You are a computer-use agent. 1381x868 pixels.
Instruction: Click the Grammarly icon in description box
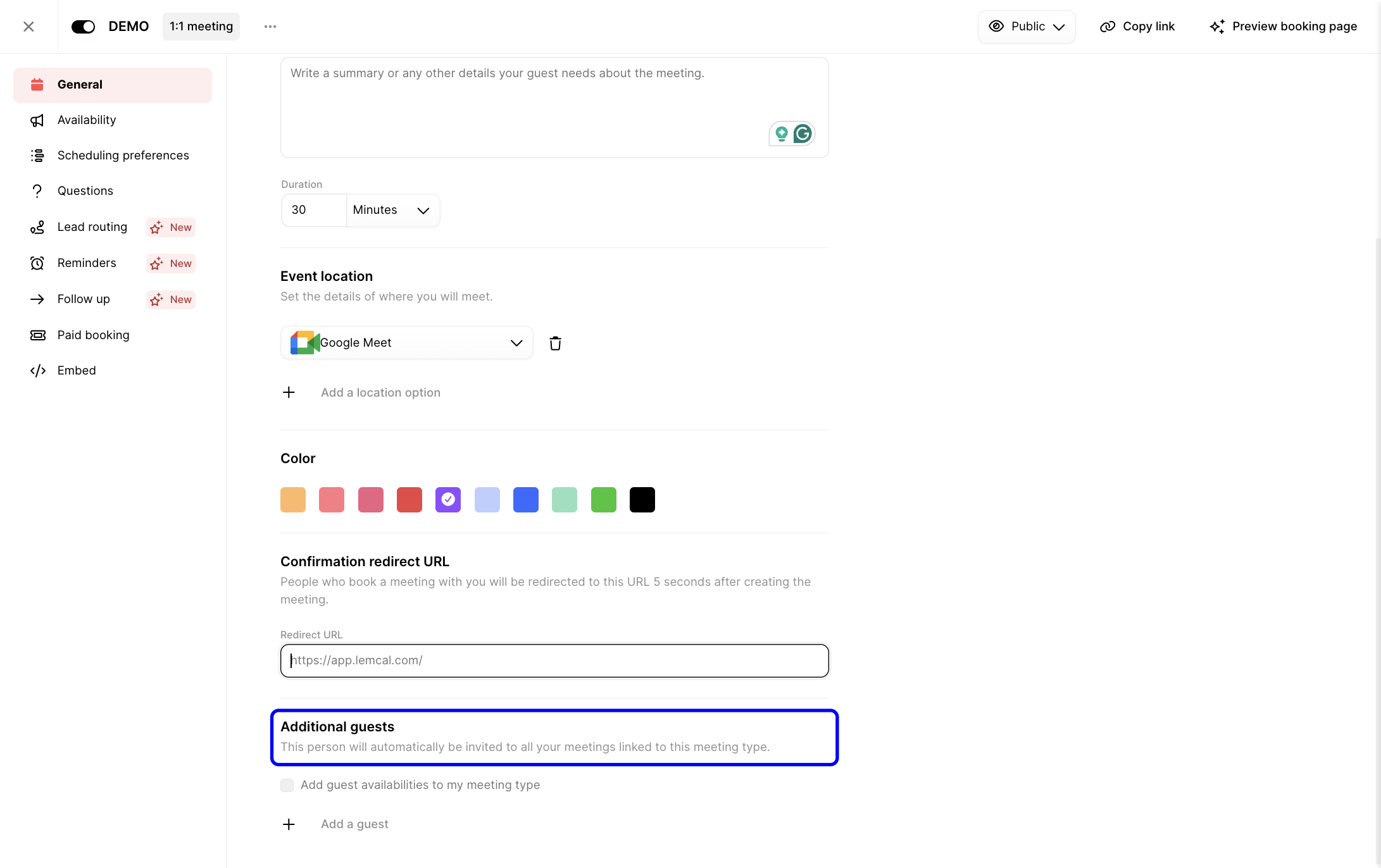point(803,133)
